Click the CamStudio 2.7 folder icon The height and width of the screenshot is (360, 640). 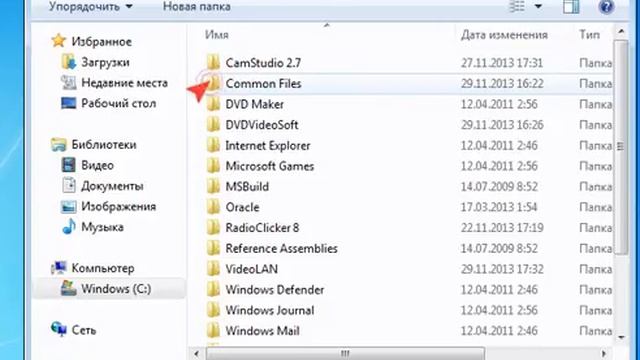pos(213,62)
